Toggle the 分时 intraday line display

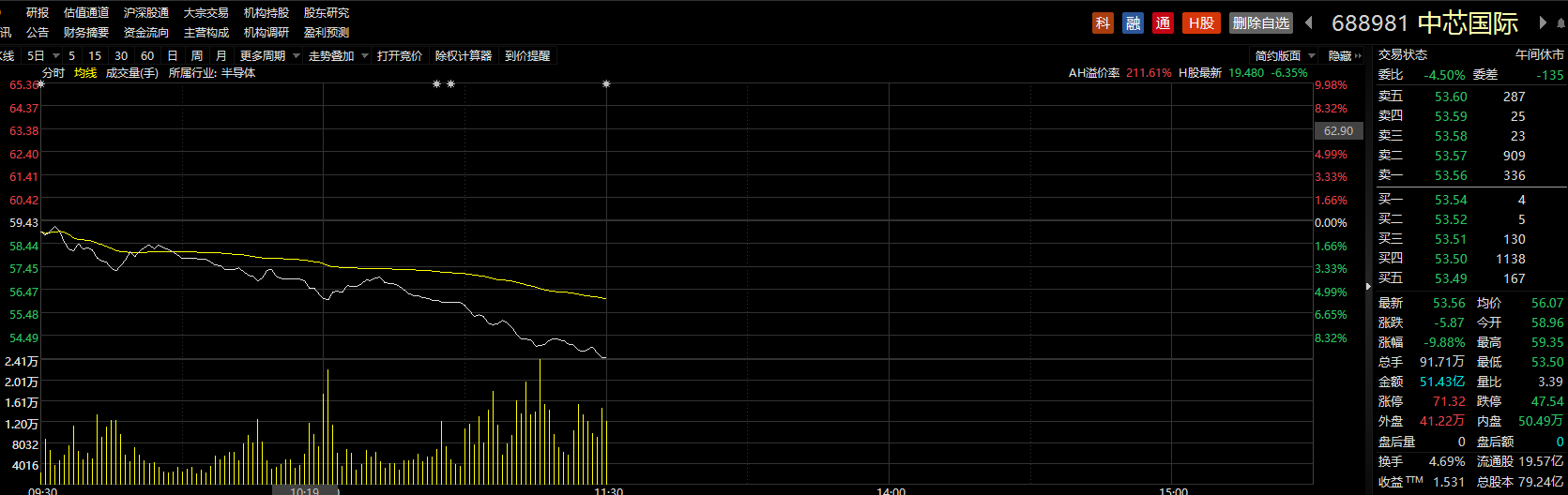click(x=53, y=73)
